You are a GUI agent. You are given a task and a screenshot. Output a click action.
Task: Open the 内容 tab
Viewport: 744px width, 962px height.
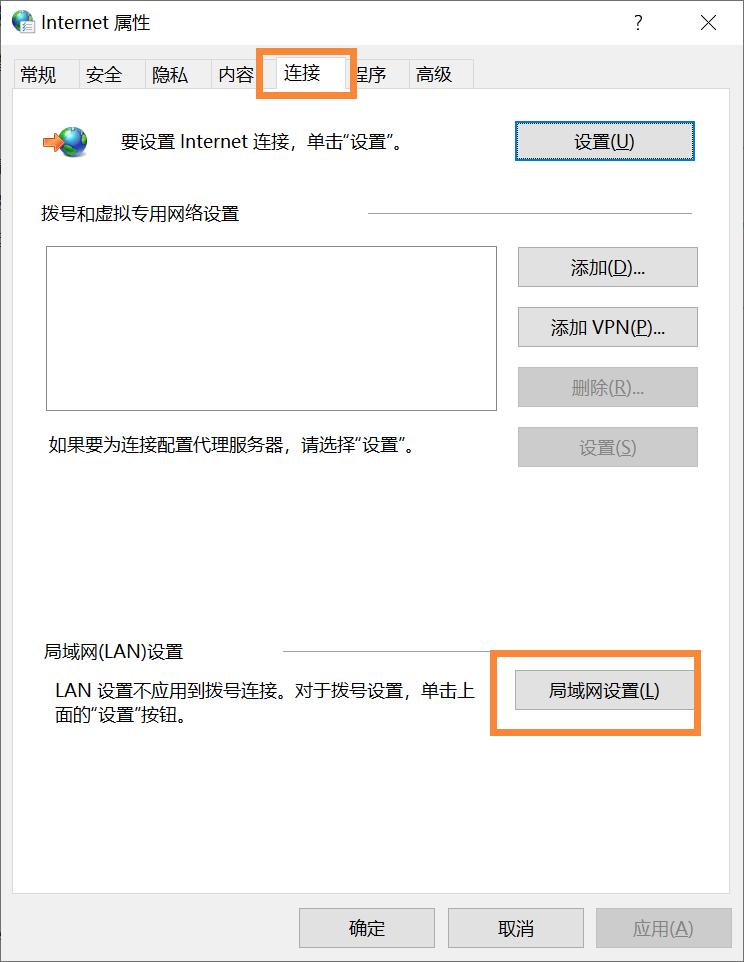coord(236,75)
